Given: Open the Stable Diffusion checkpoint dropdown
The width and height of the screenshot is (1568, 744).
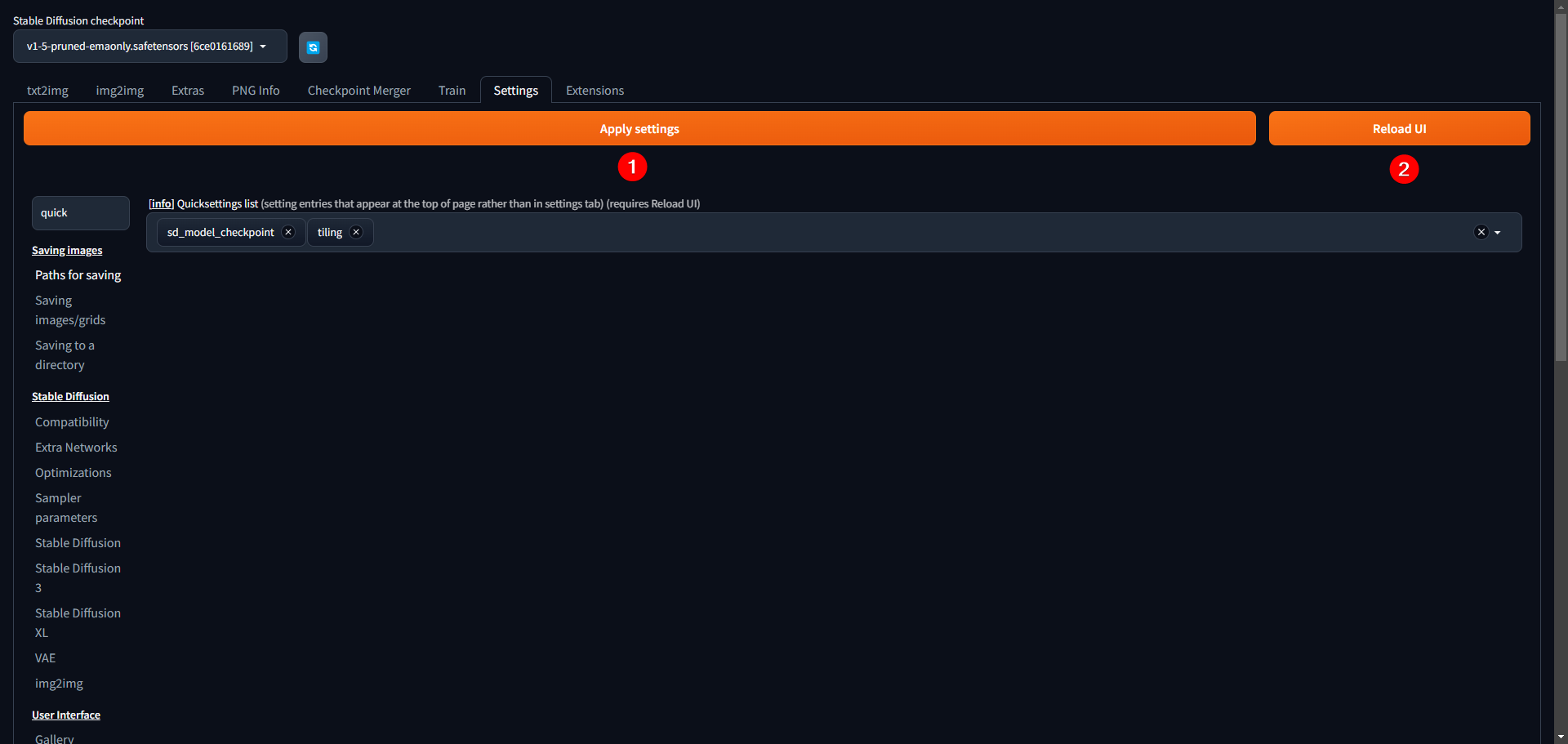Looking at the screenshot, I should click(x=149, y=47).
